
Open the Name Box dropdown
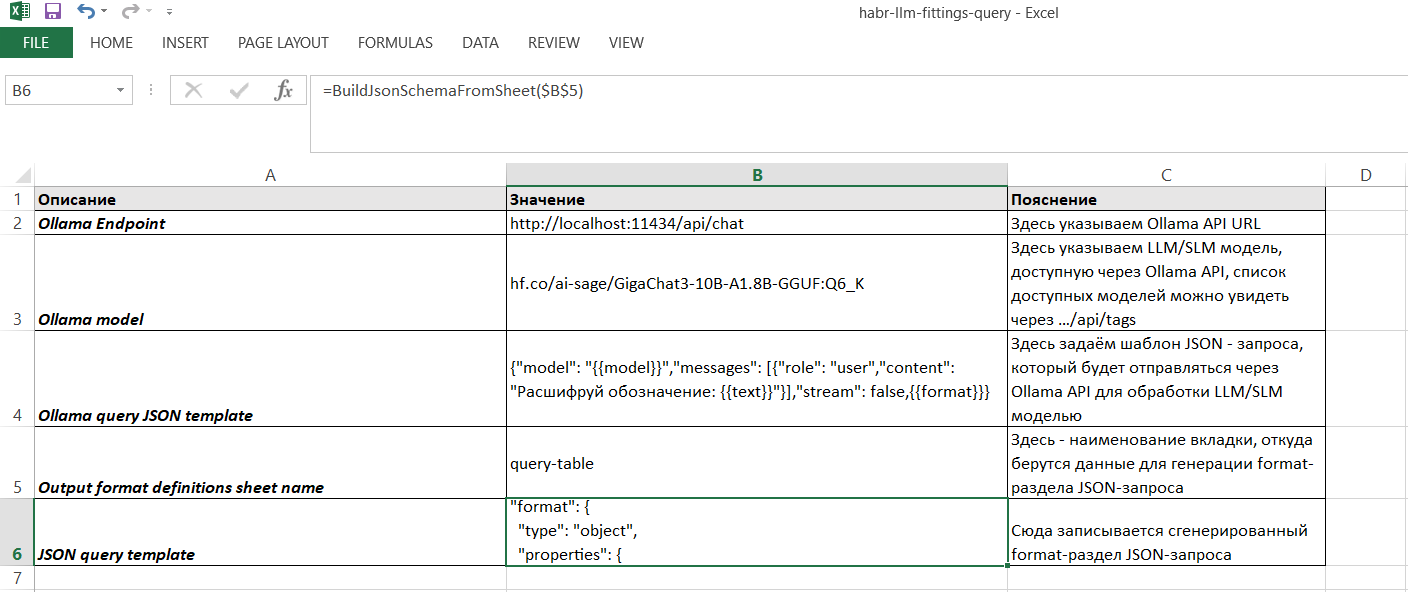119,89
